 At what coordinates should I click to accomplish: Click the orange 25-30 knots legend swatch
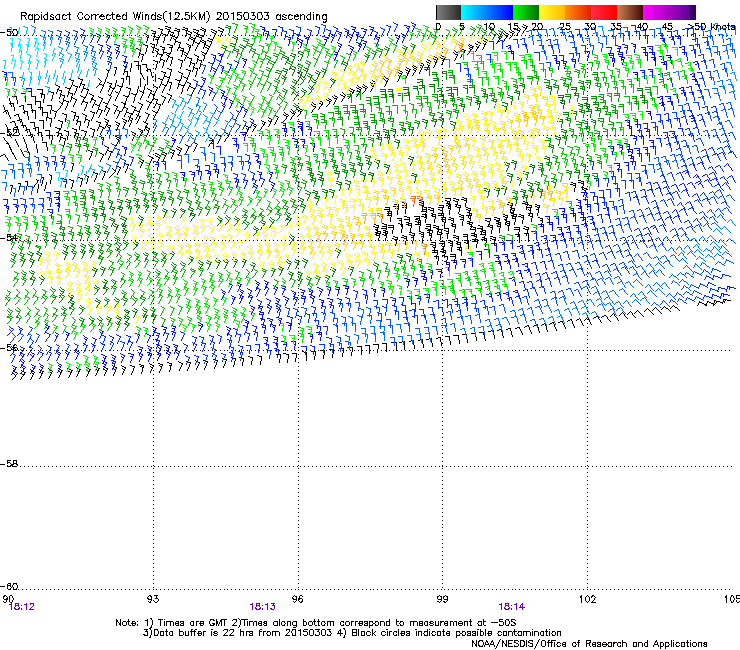(x=578, y=12)
